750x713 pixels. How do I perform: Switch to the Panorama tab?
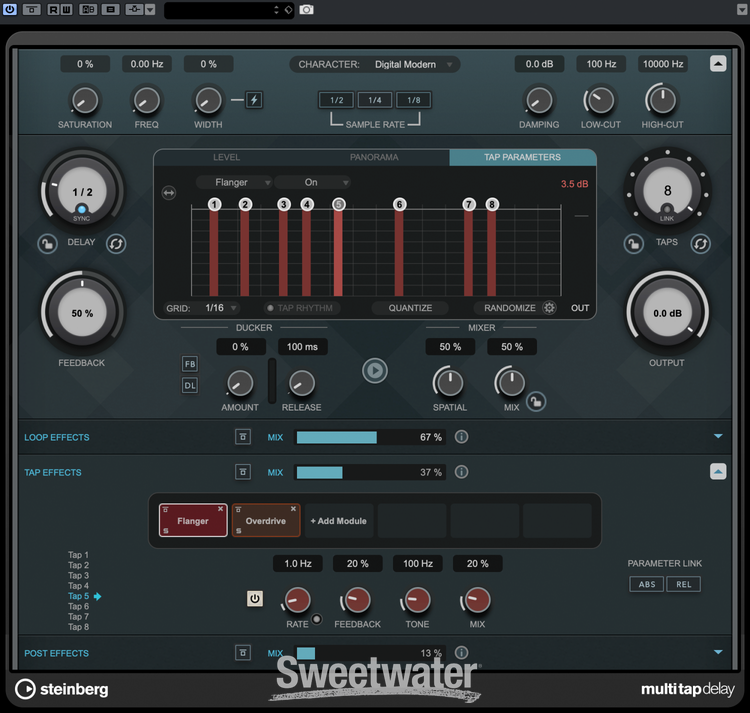coord(374,157)
